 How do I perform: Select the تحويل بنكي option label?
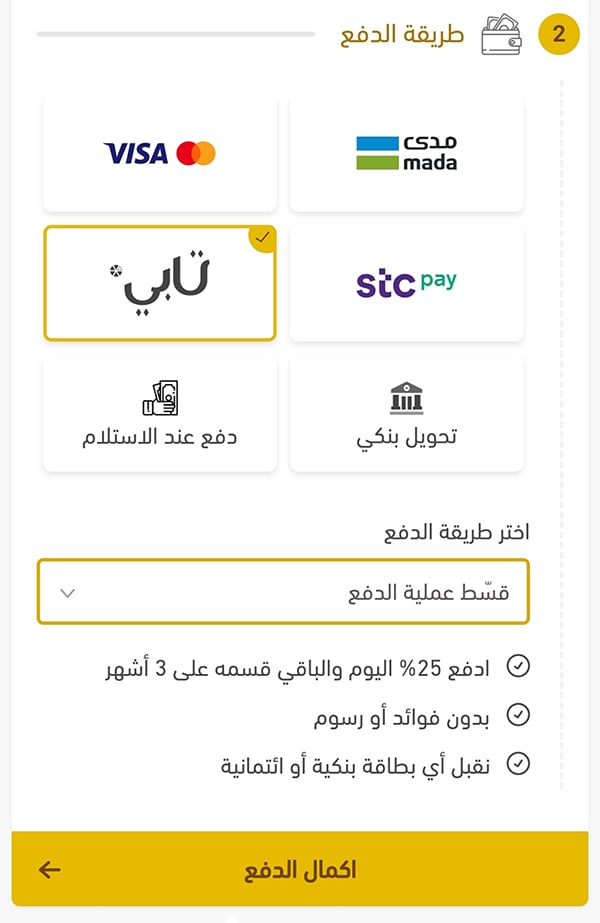(406, 437)
